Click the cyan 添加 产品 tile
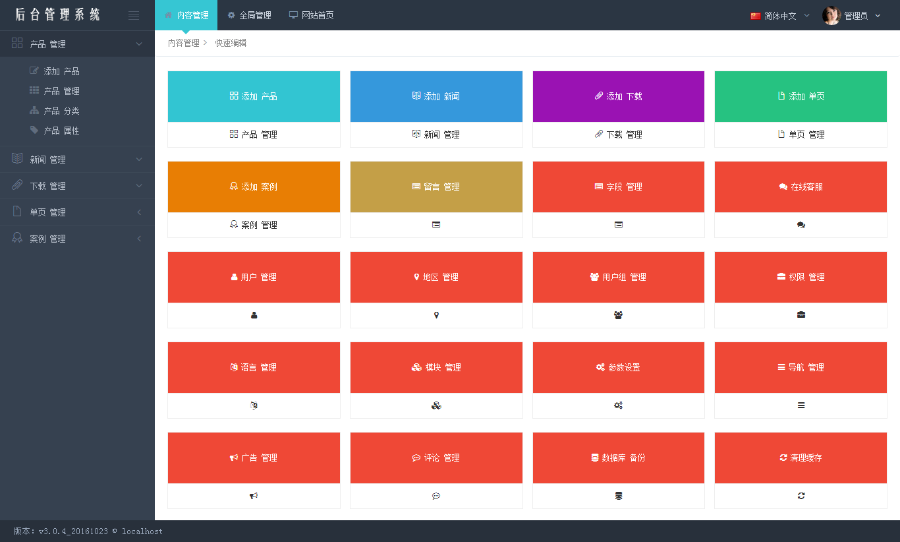Viewport: 900px width, 542px height. (254, 96)
